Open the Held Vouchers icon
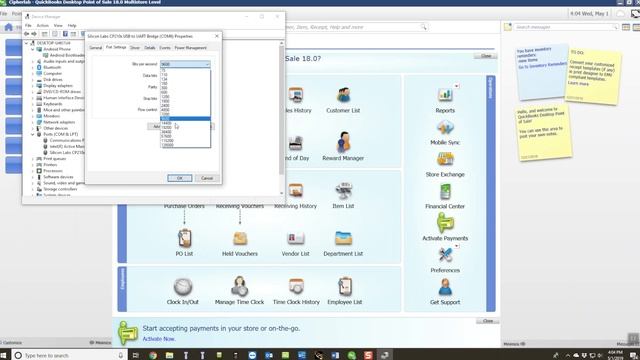Screen dimensions: 640x360 tap(240, 238)
